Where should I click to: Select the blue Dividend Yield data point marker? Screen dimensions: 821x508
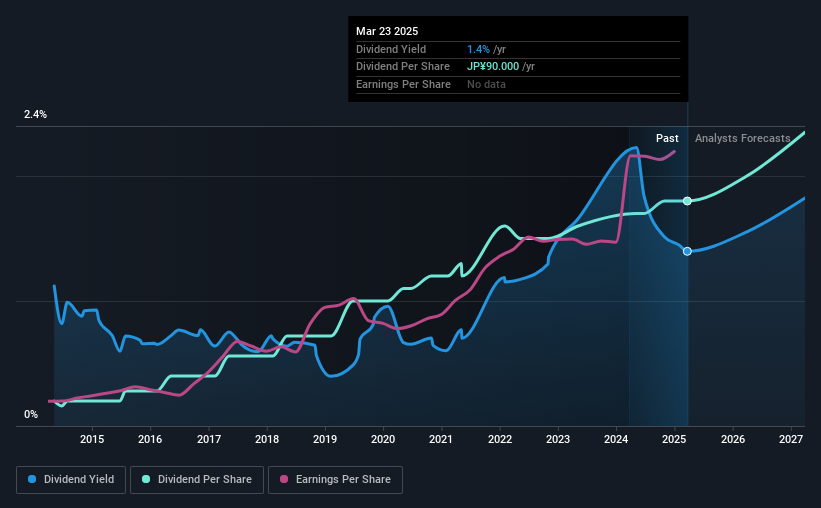coord(687,251)
